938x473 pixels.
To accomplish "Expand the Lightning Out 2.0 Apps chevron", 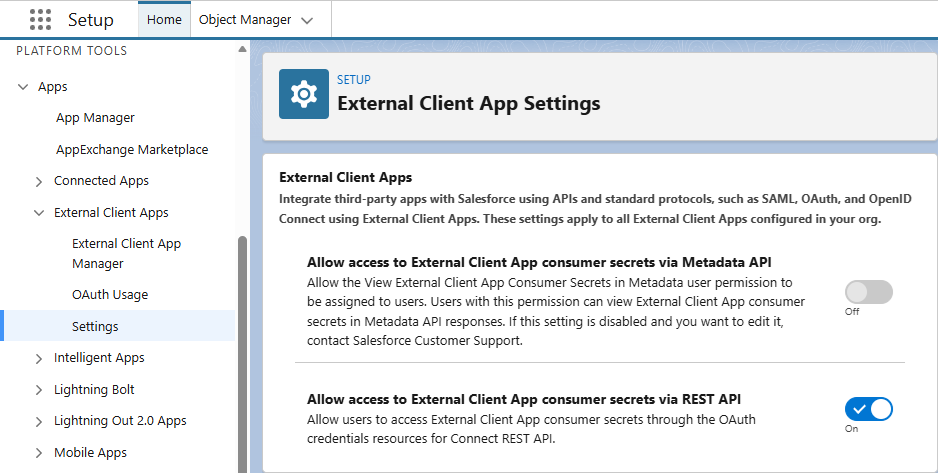I will click(x=39, y=422).
